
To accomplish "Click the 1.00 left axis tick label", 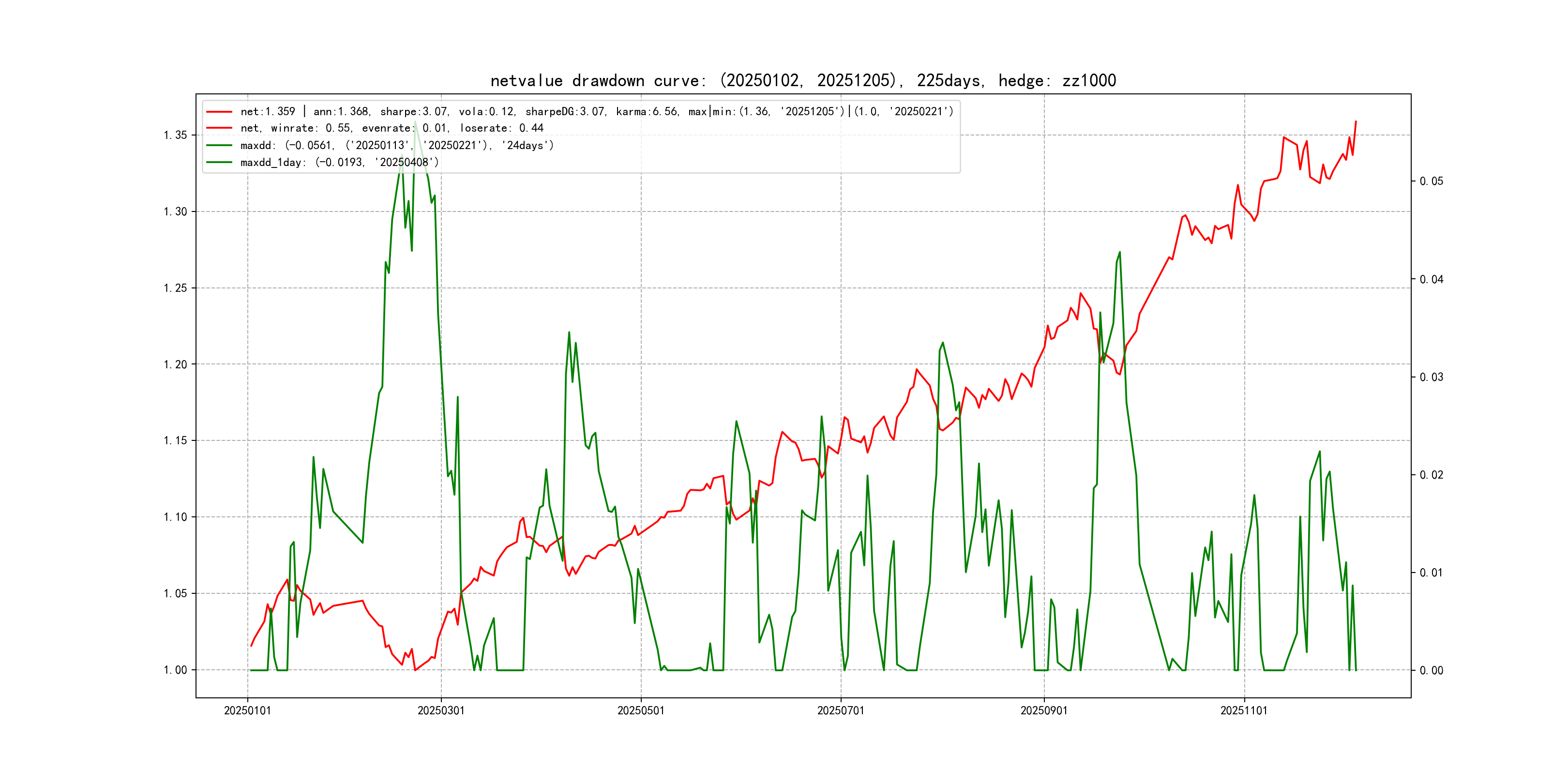I will [x=175, y=670].
